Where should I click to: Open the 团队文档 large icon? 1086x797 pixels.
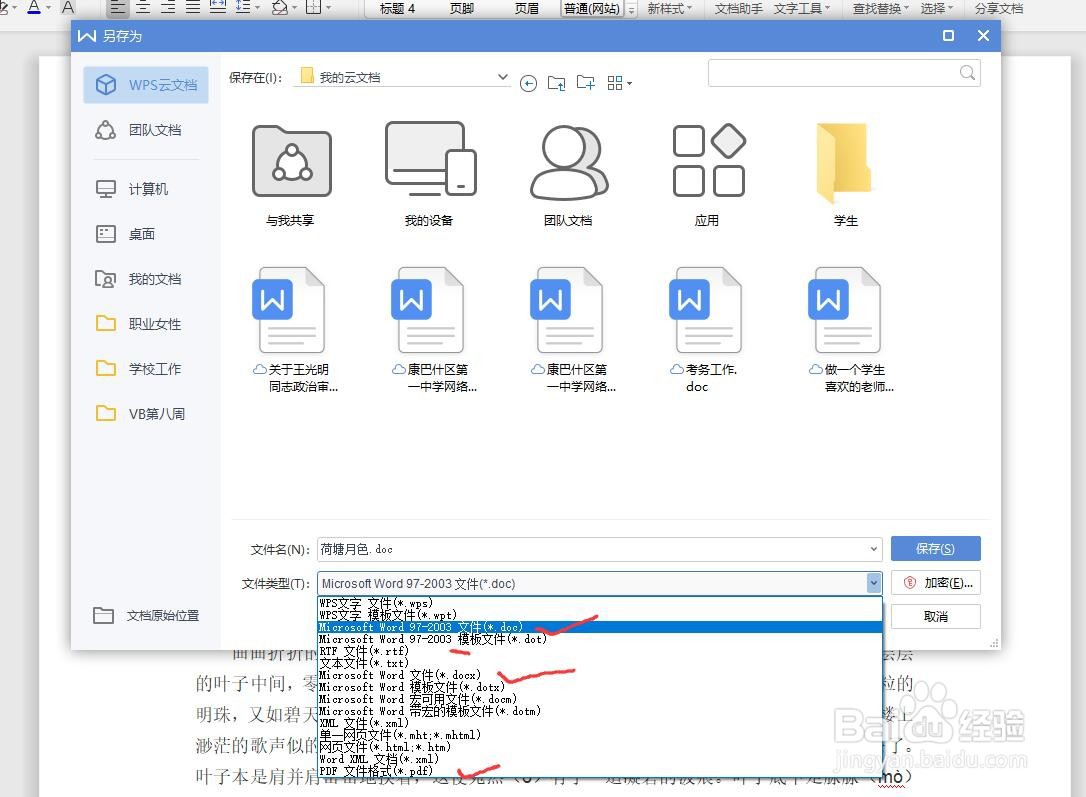(x=568, y=176)
